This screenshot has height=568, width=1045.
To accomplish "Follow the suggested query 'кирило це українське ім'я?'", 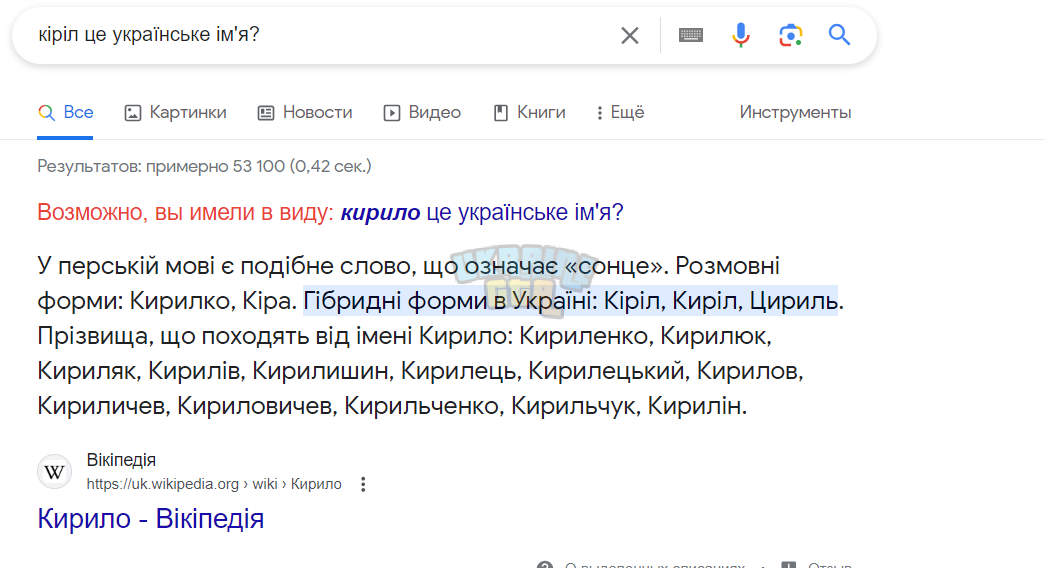I will (482, 213).
